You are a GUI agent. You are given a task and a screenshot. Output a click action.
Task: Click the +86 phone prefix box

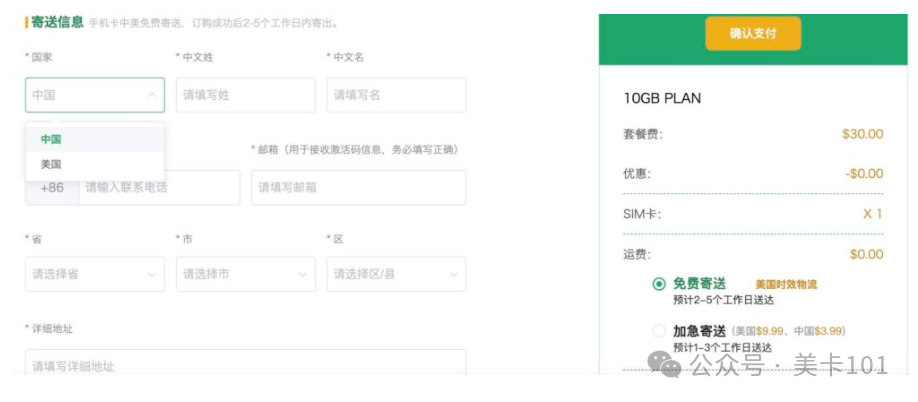[52, 188]
